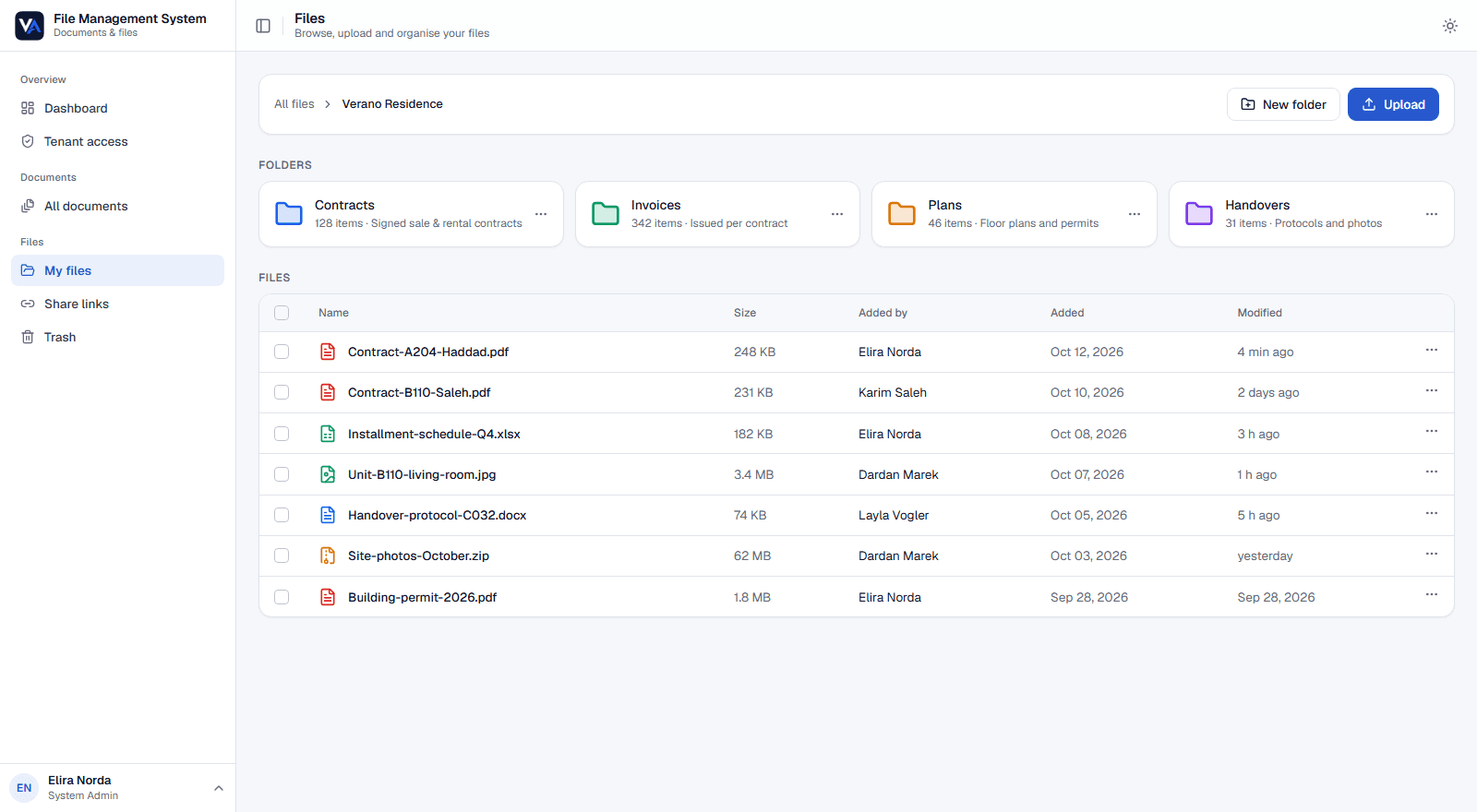Click the Modified column header

(x=1259, y=313)
